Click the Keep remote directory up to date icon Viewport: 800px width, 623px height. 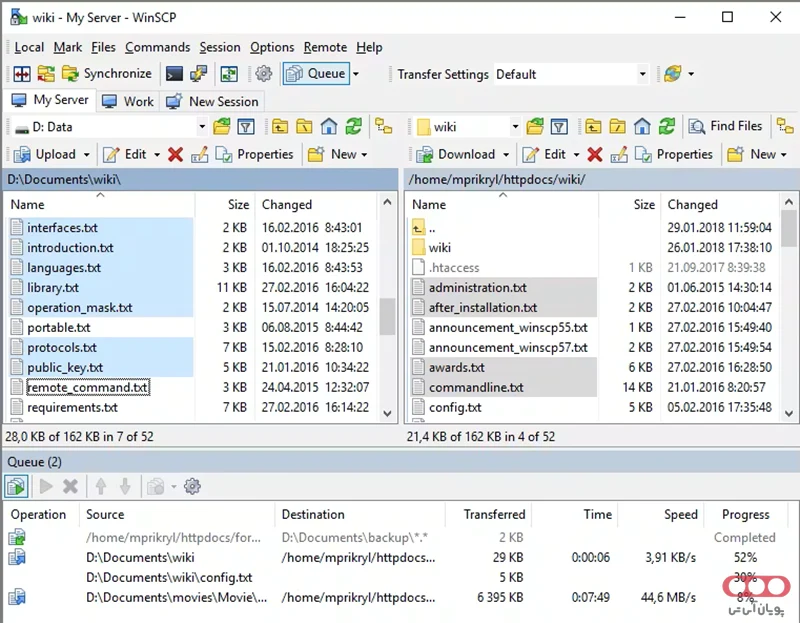229,74
